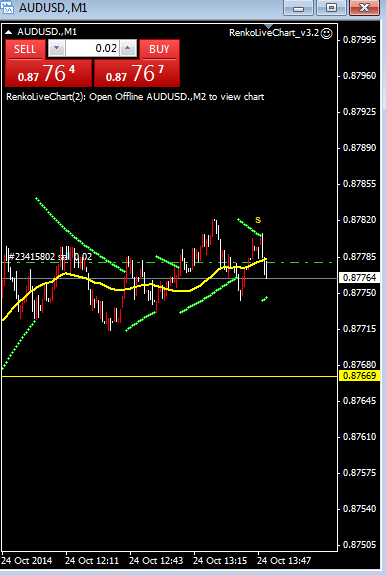
Task: Click the chart window icon in title bar
Action: 7,7
